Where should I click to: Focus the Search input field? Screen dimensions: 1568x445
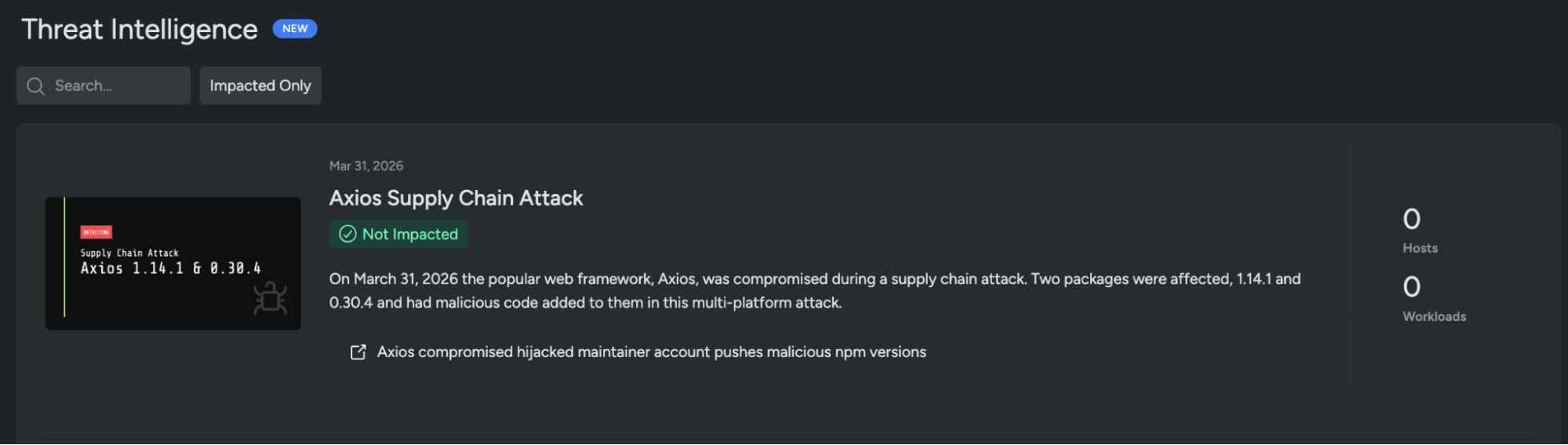pyautogui.click(x=118, y=86)
